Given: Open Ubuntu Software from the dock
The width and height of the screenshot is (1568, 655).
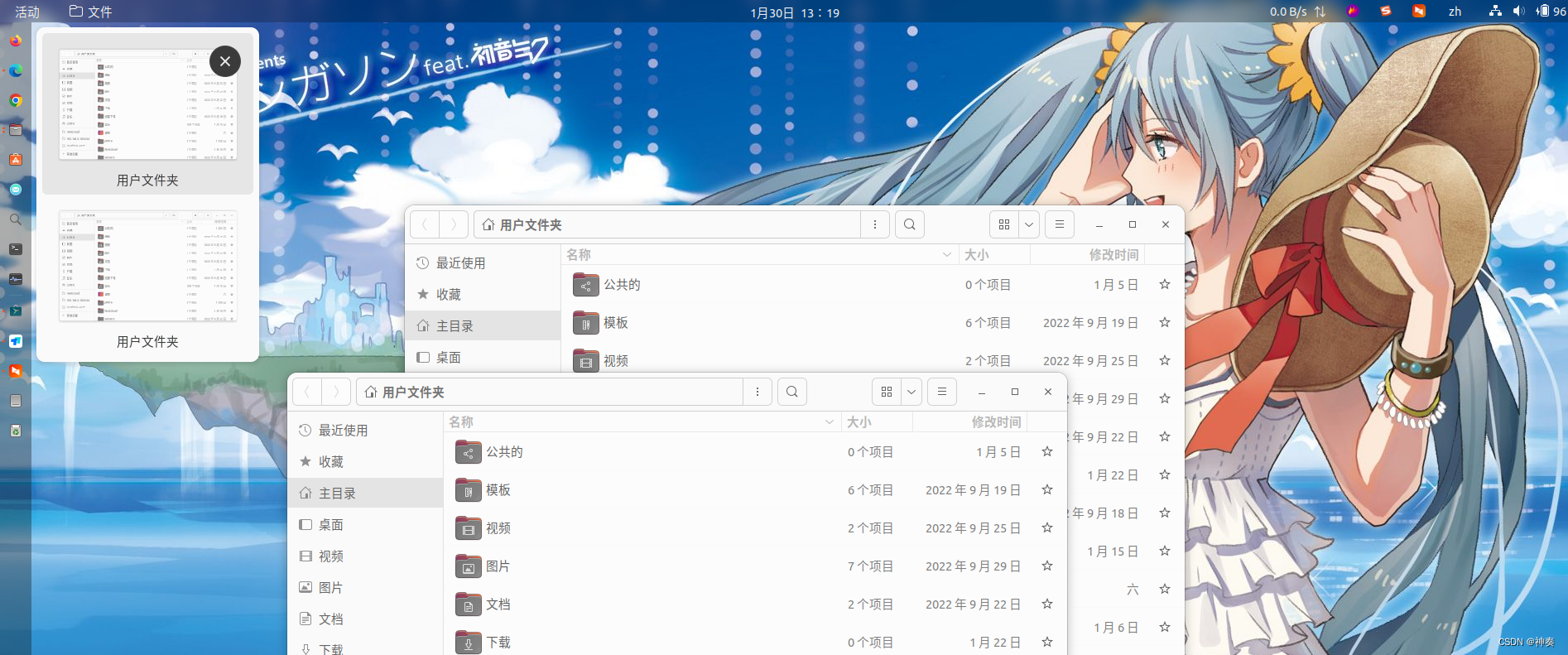Looking at the screenshot, I should (16, 160).
